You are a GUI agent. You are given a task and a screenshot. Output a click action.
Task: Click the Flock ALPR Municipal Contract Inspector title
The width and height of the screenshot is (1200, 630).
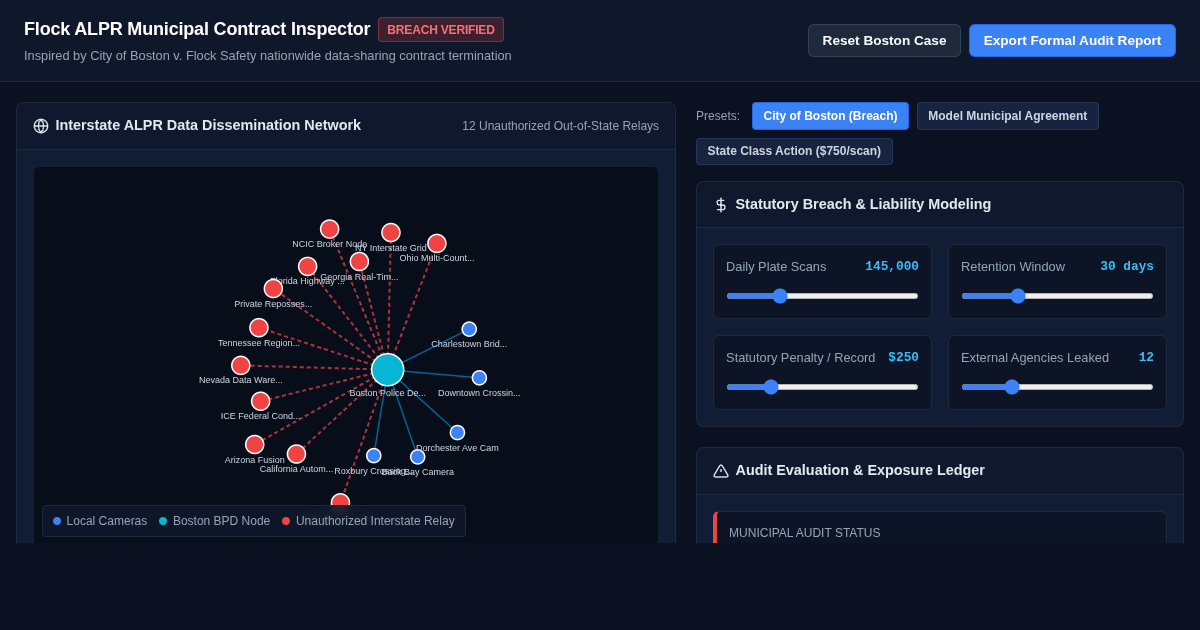(197, 29)
